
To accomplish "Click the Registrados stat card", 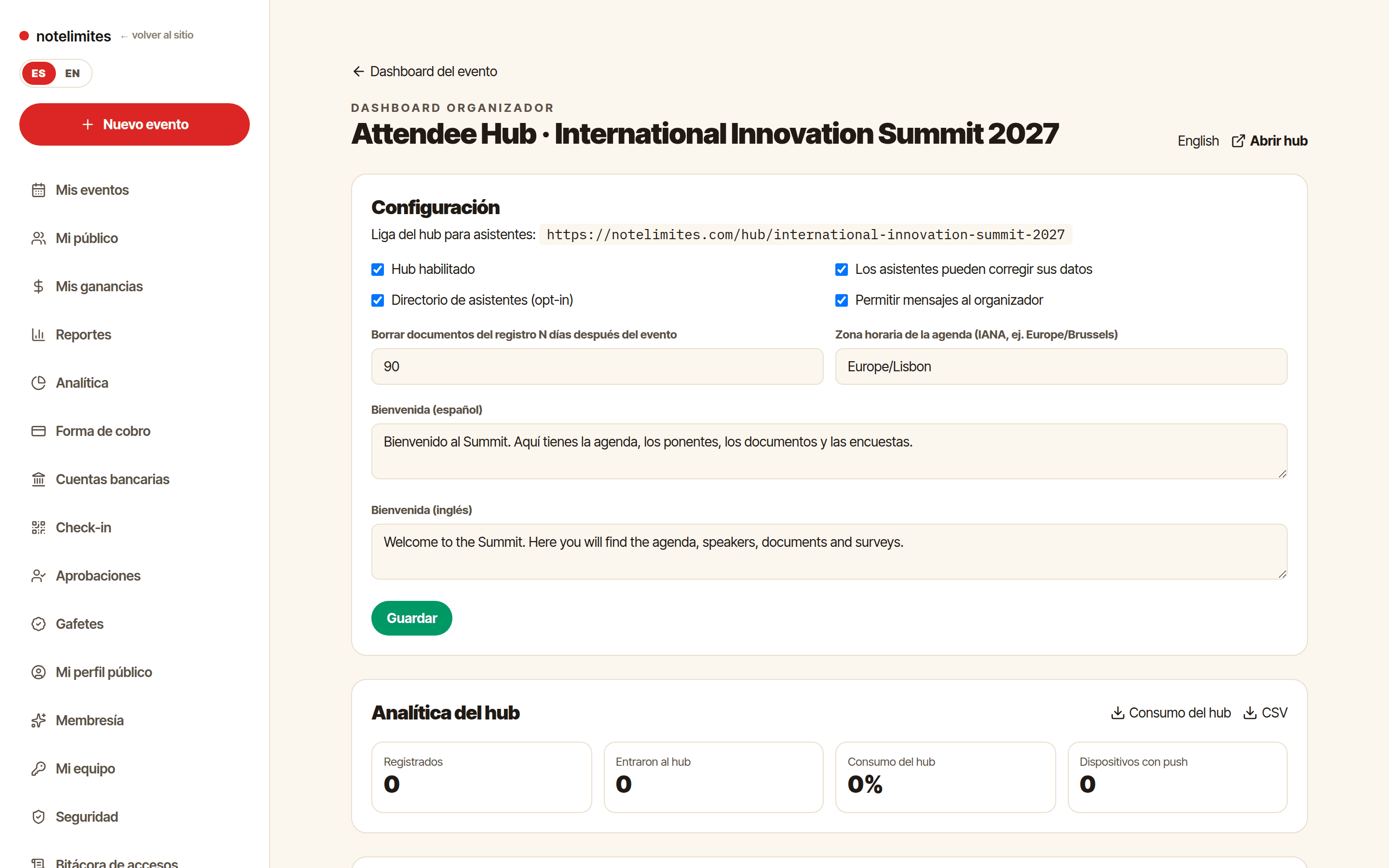I will [481, 777].
